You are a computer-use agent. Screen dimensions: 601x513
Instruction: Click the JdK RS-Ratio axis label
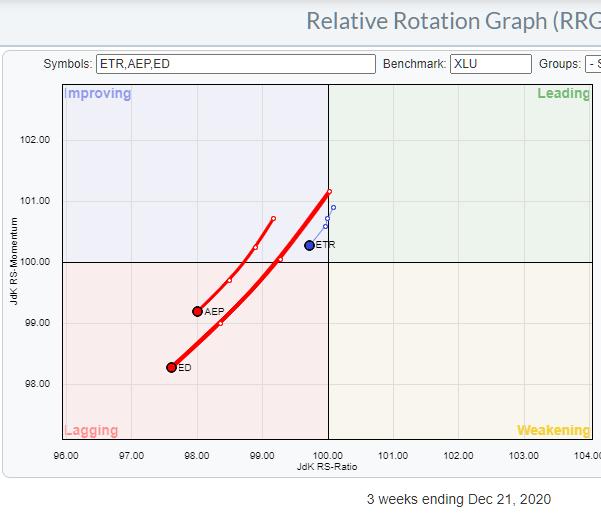click(x=327, y=467)
